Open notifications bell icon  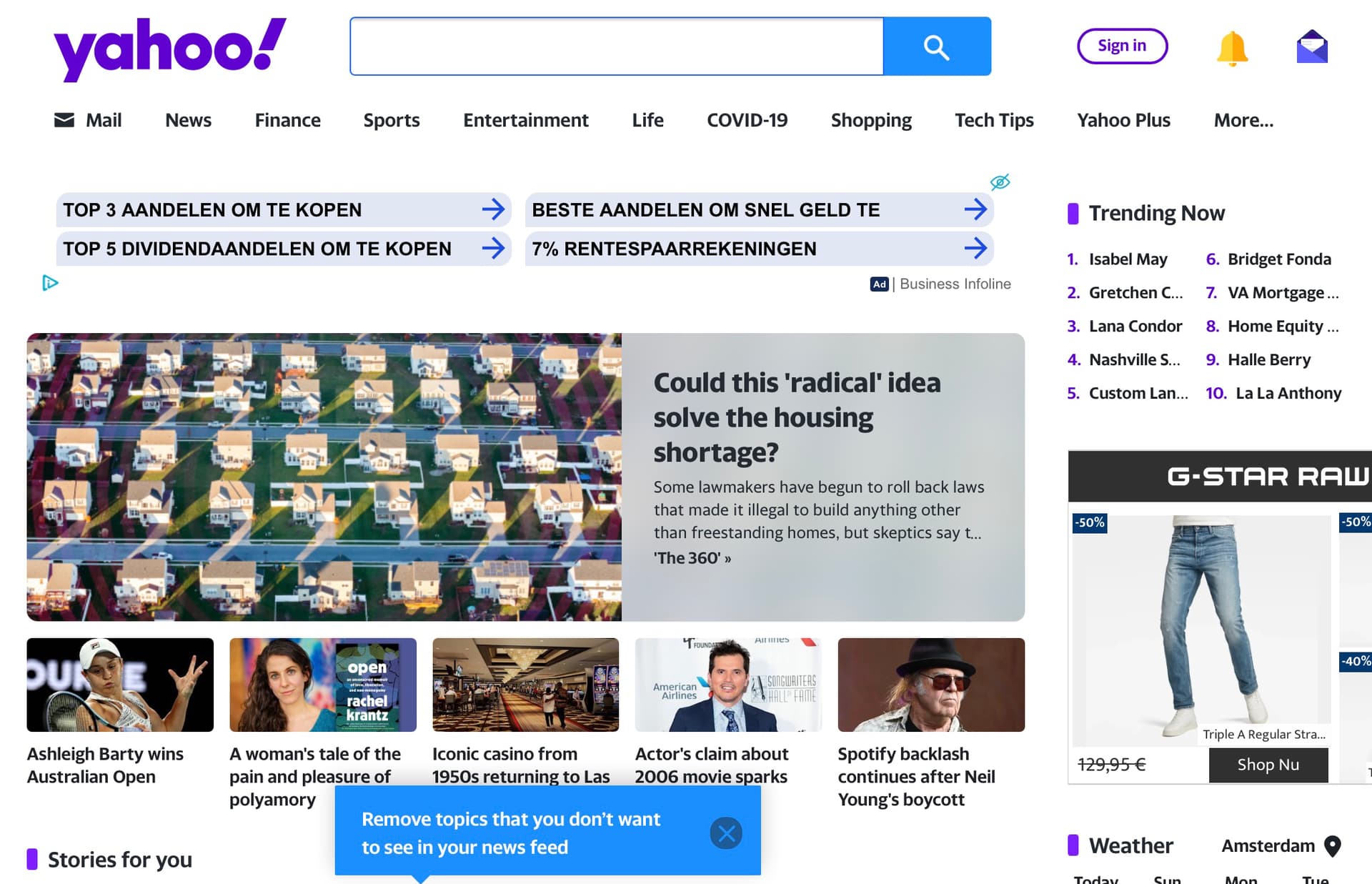(1232, 49)
